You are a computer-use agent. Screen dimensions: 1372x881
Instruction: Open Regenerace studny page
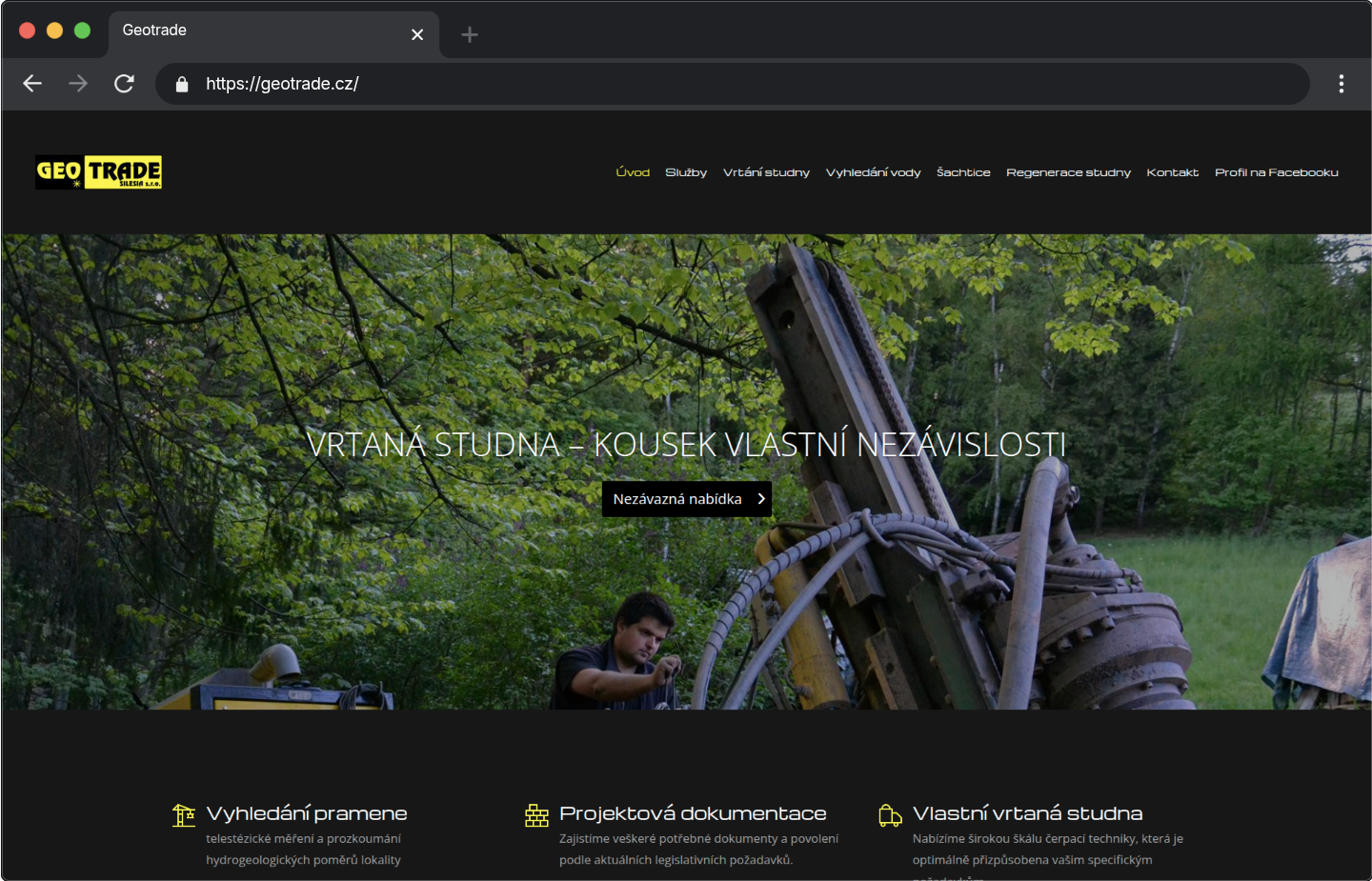[x=1068, y=172]
